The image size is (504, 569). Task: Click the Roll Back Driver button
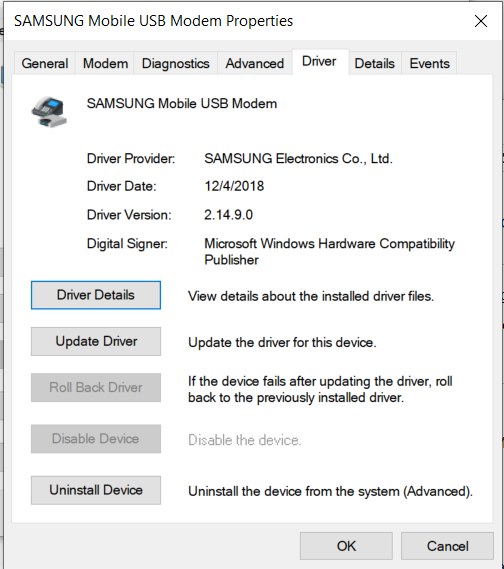pos(96,388)
